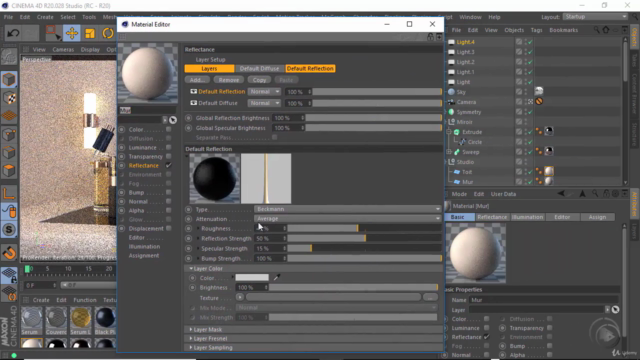Viewport: 640px width, 360px height.
Task: Click the eyedropper next to Layer Color
Action: (x=277, y=278)
